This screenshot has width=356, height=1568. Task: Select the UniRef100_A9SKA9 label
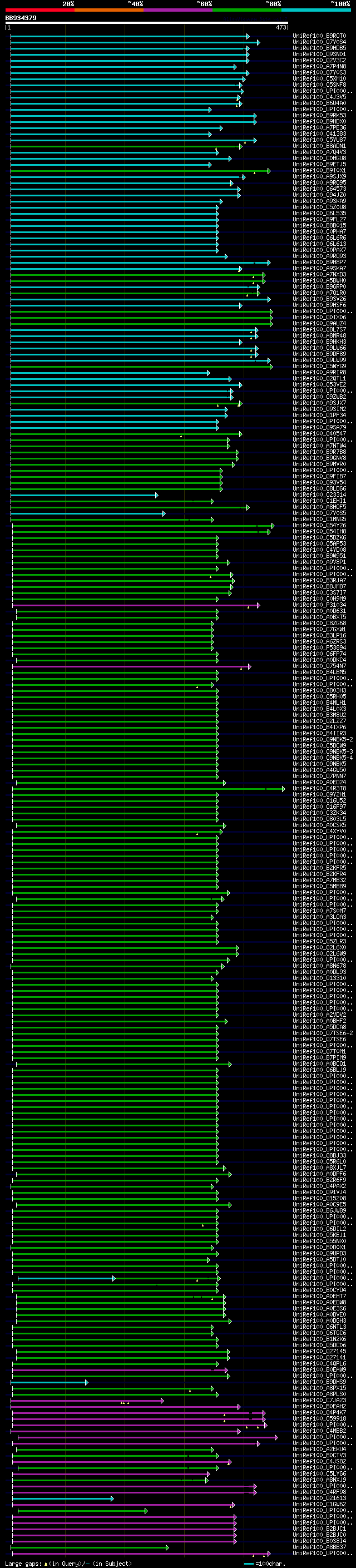pos(319,201)
